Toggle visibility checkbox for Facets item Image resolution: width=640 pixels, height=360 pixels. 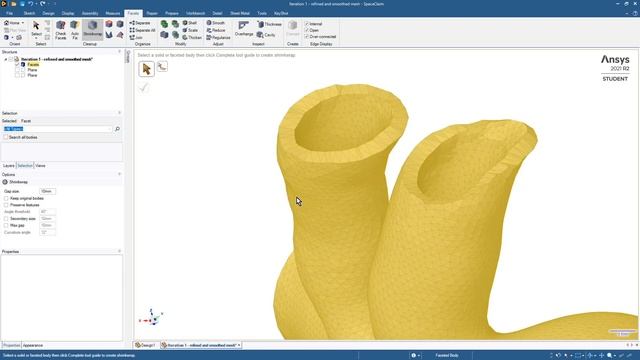coord(17,64)
